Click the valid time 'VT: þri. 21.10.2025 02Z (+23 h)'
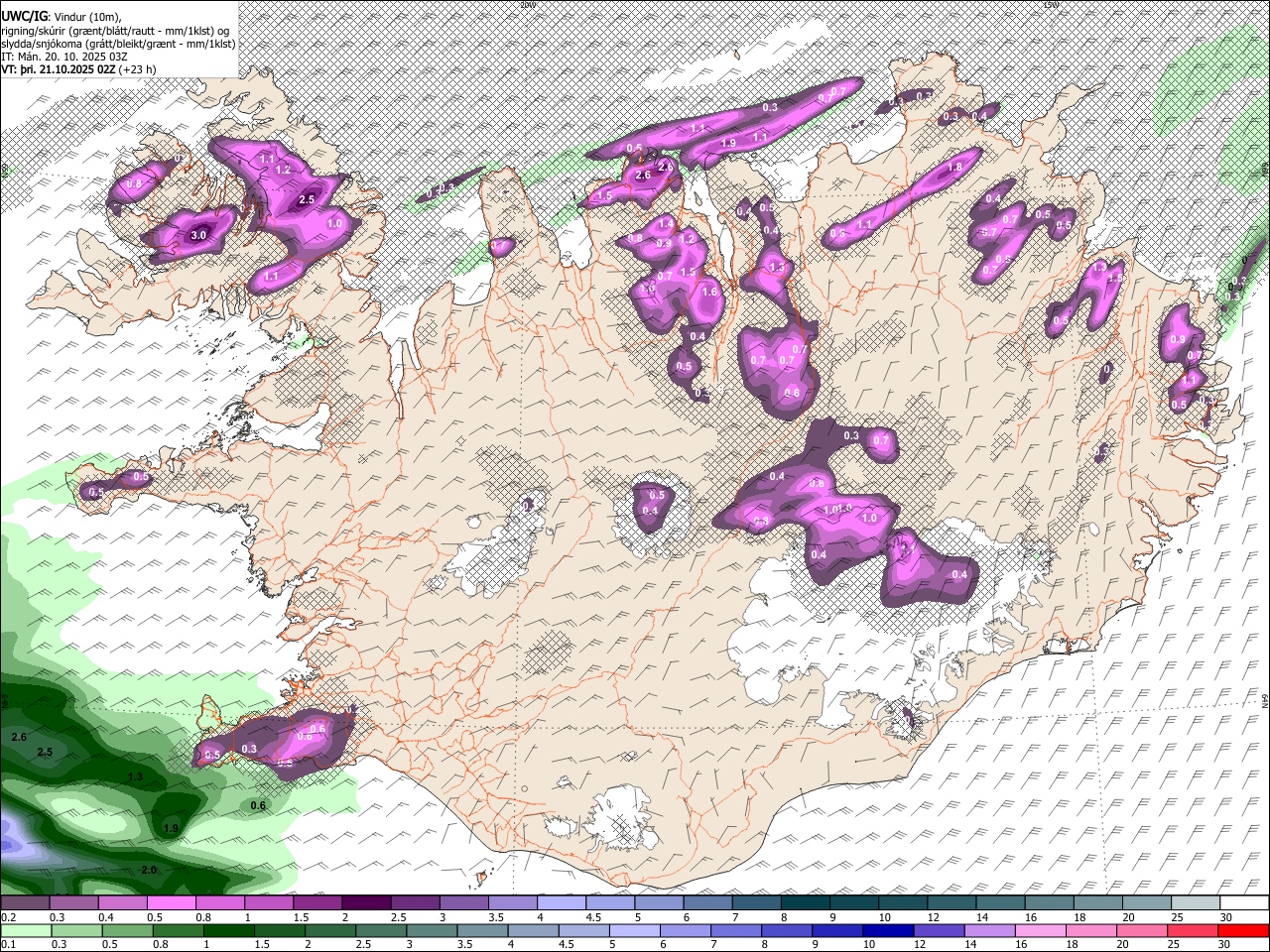Viewport: 1270px width, 952px height. coord(78,69)
